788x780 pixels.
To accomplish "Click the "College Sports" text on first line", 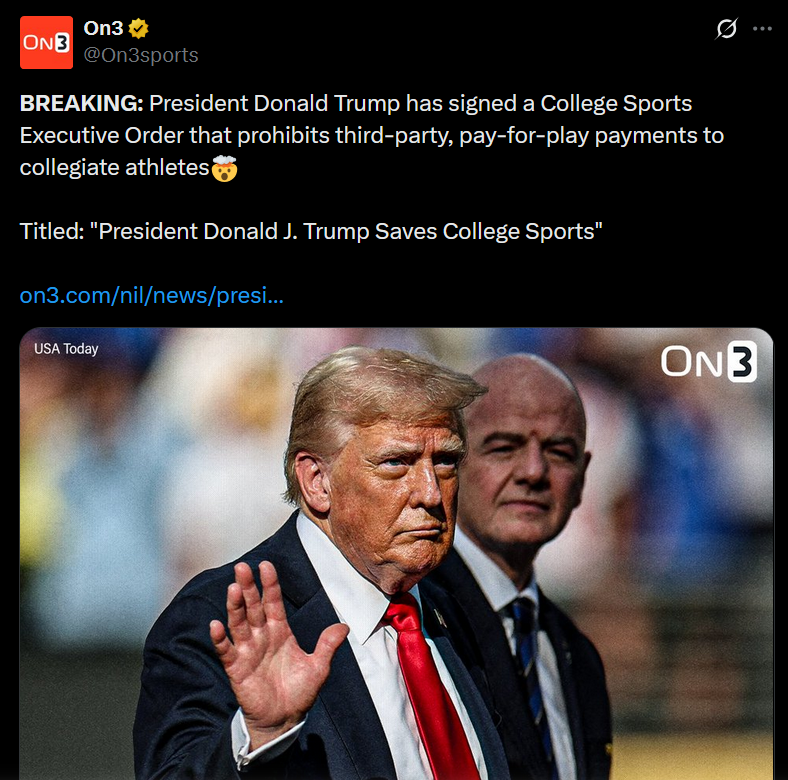I will [x=616, y=104].
